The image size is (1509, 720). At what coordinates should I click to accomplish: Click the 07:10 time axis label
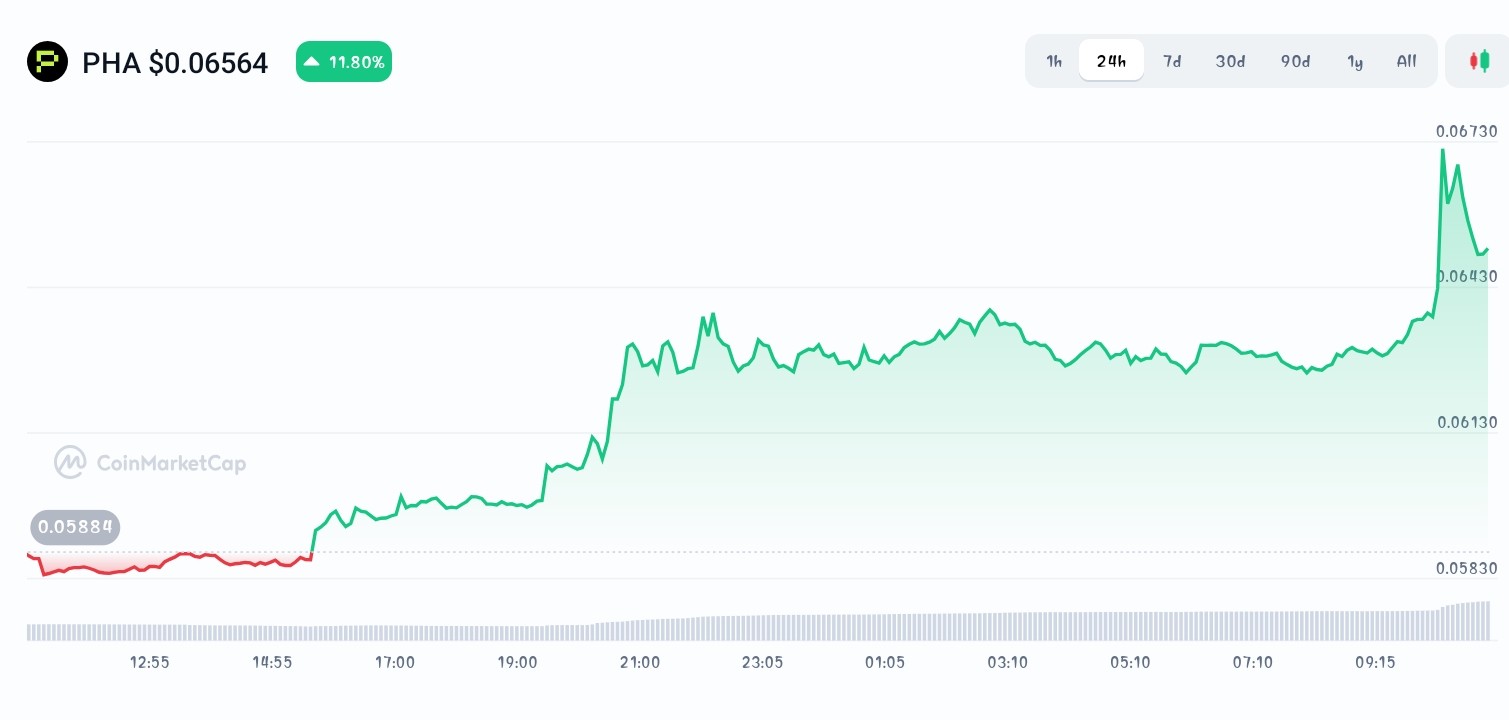(x=1252, y=662)
